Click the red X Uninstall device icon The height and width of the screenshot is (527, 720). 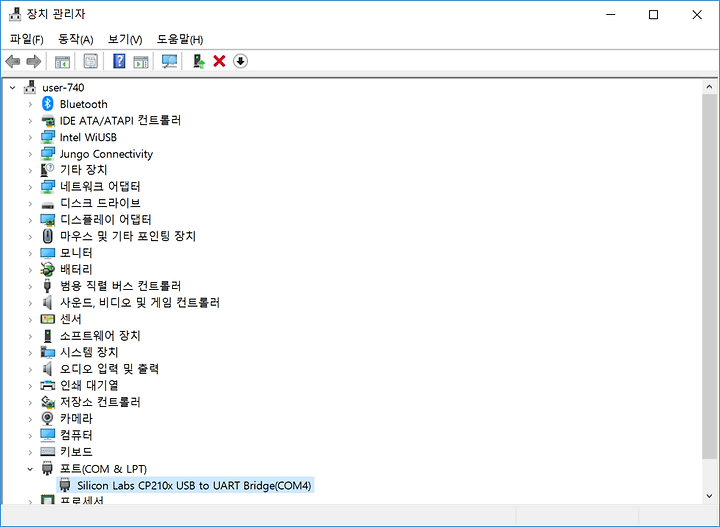(x=219, y=61)
